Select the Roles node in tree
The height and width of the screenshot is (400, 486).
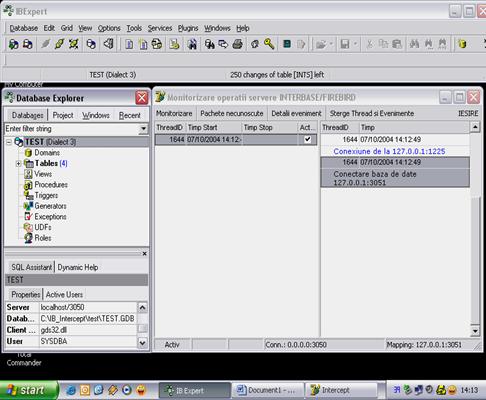coord(43,238)
